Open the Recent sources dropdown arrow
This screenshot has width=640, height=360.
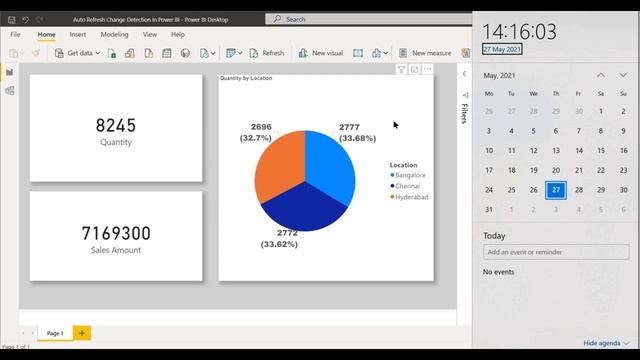click(x=213, y=53)
